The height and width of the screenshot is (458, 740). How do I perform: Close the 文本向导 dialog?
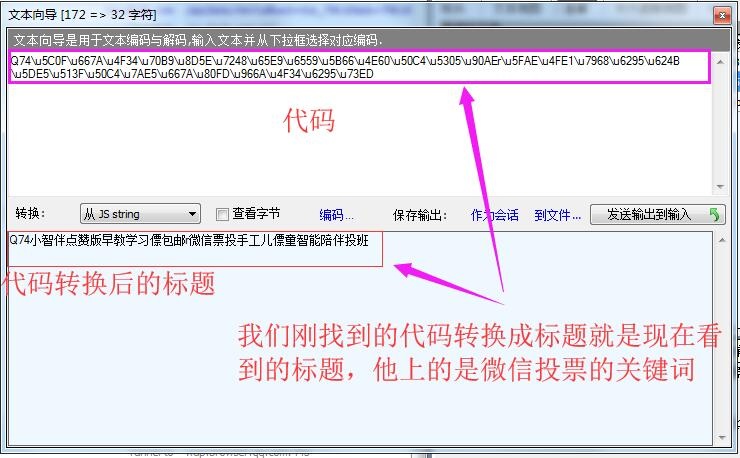point(722,16)
